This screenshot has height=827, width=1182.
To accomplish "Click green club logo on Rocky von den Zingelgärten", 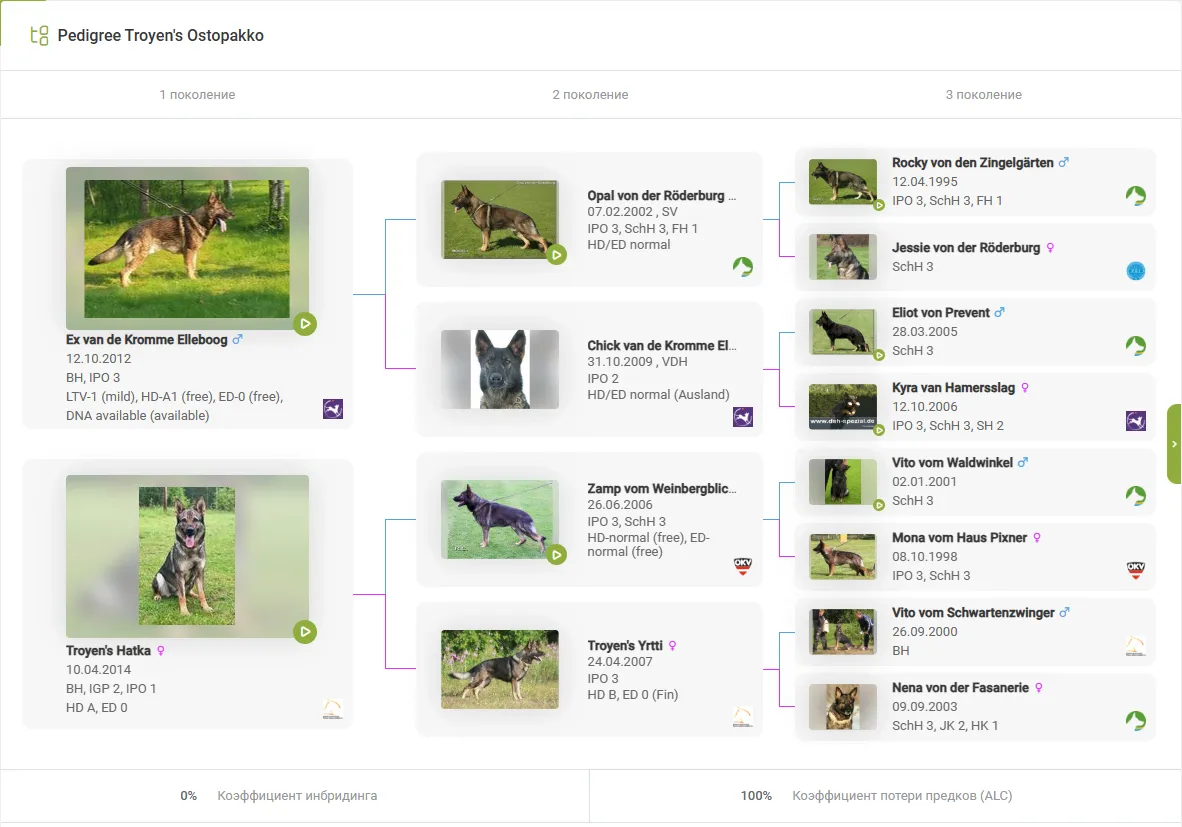I will click(x=1135, y=196).
